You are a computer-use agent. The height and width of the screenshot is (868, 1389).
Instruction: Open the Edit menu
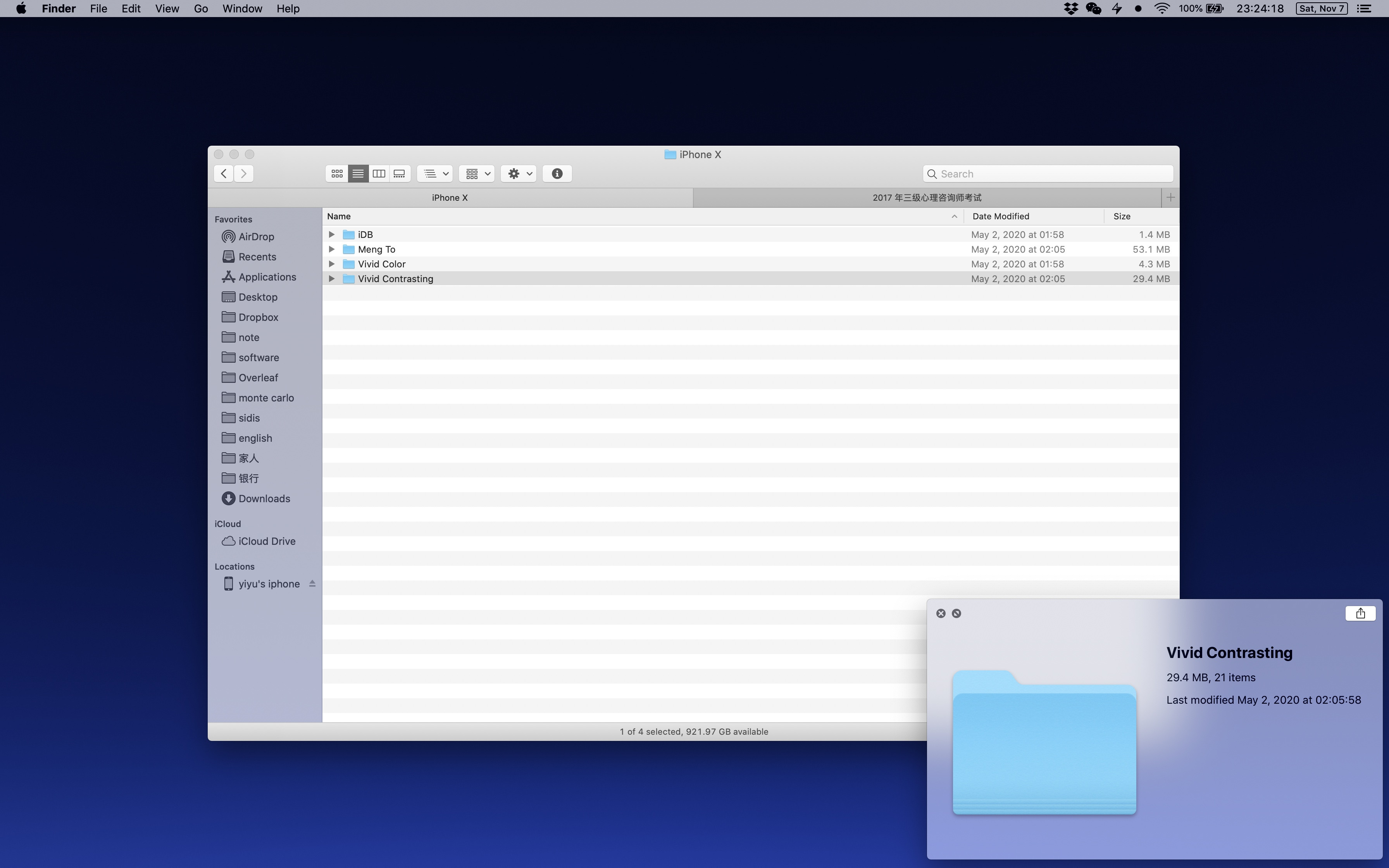pyautogui.click(x=131, y=9)
